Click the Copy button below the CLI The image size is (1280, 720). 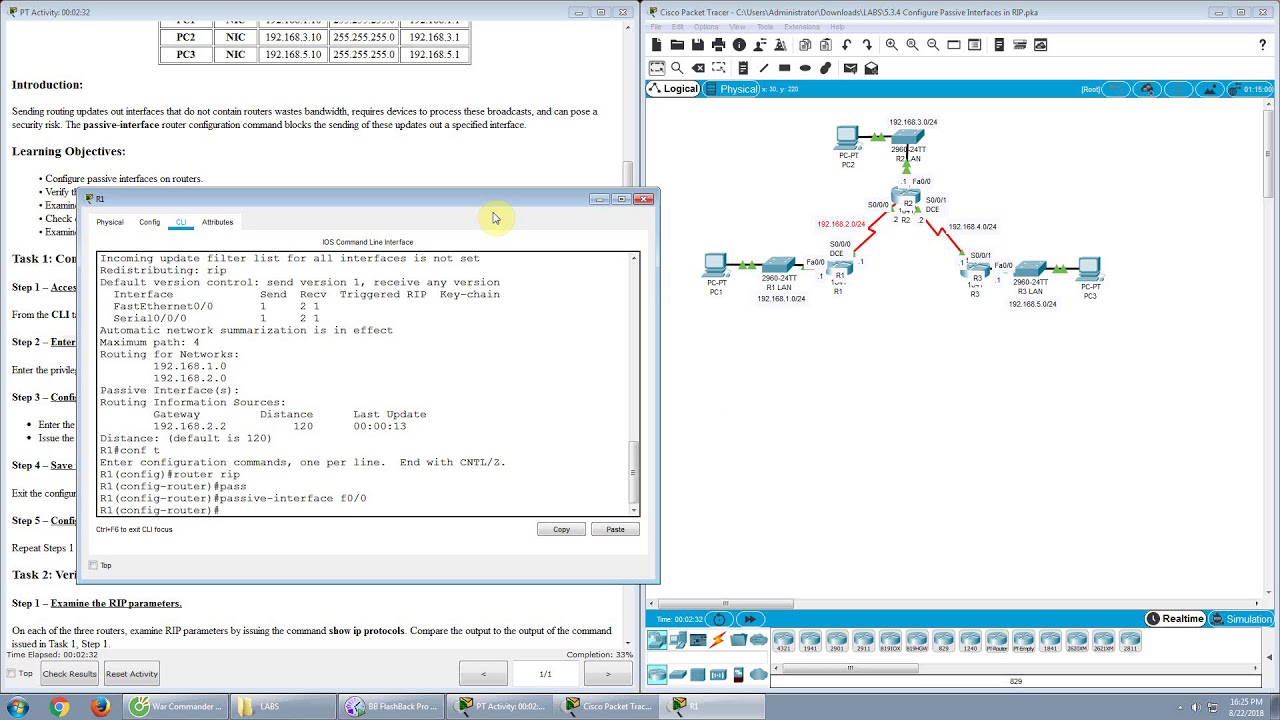pos(561,529)
